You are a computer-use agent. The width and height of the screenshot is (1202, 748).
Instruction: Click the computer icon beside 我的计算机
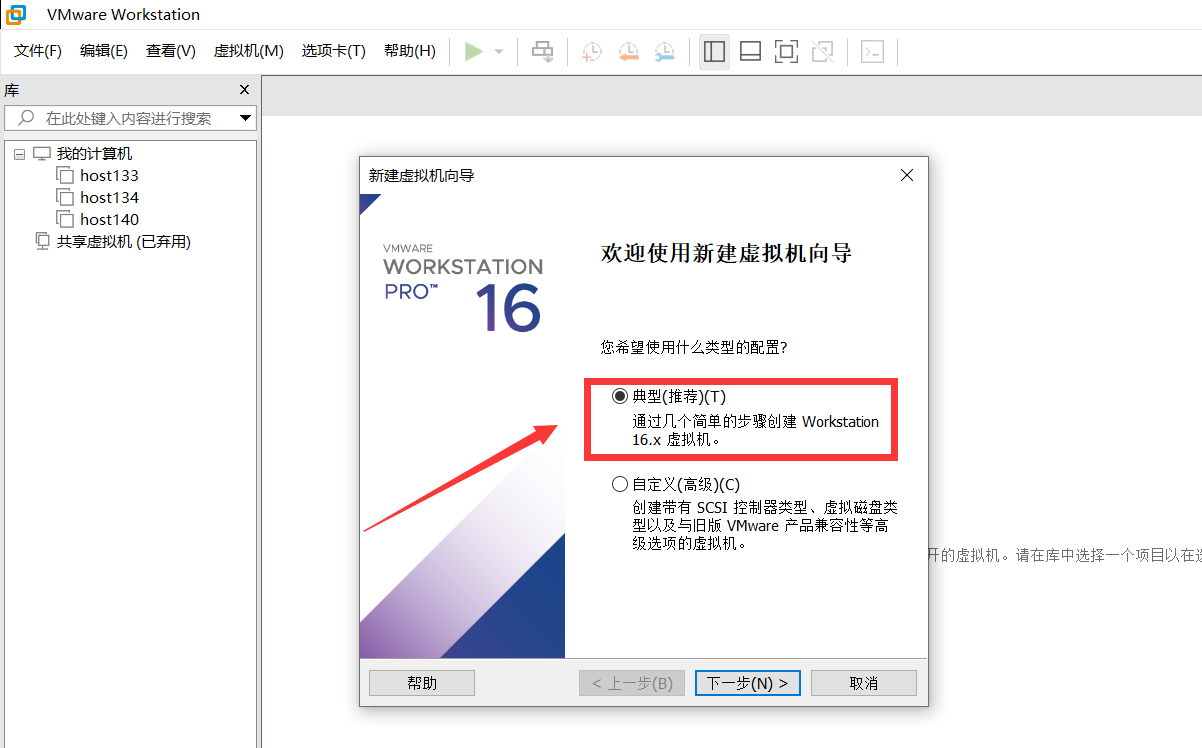pyautogui.click(x=42, y=154)
